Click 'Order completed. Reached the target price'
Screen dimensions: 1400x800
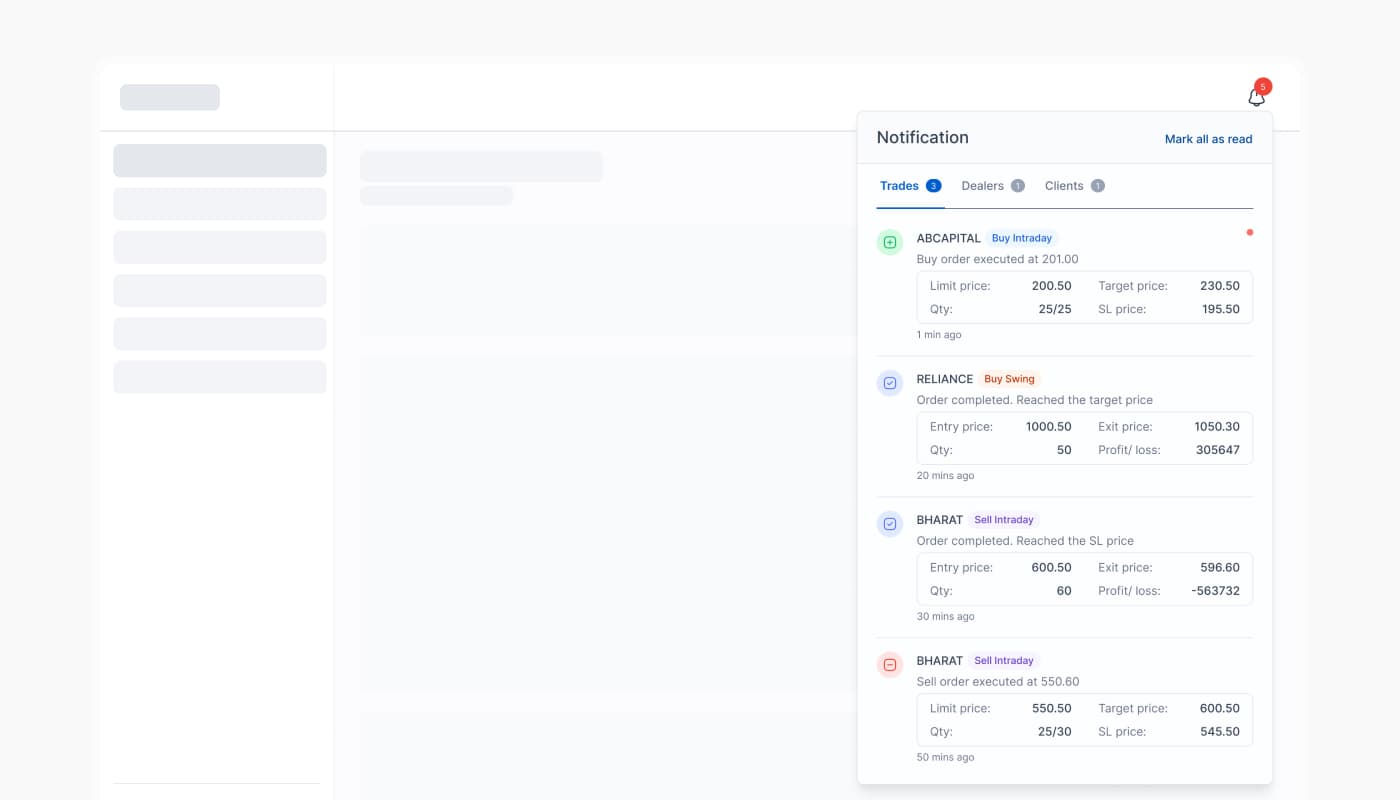[1034, 400]
